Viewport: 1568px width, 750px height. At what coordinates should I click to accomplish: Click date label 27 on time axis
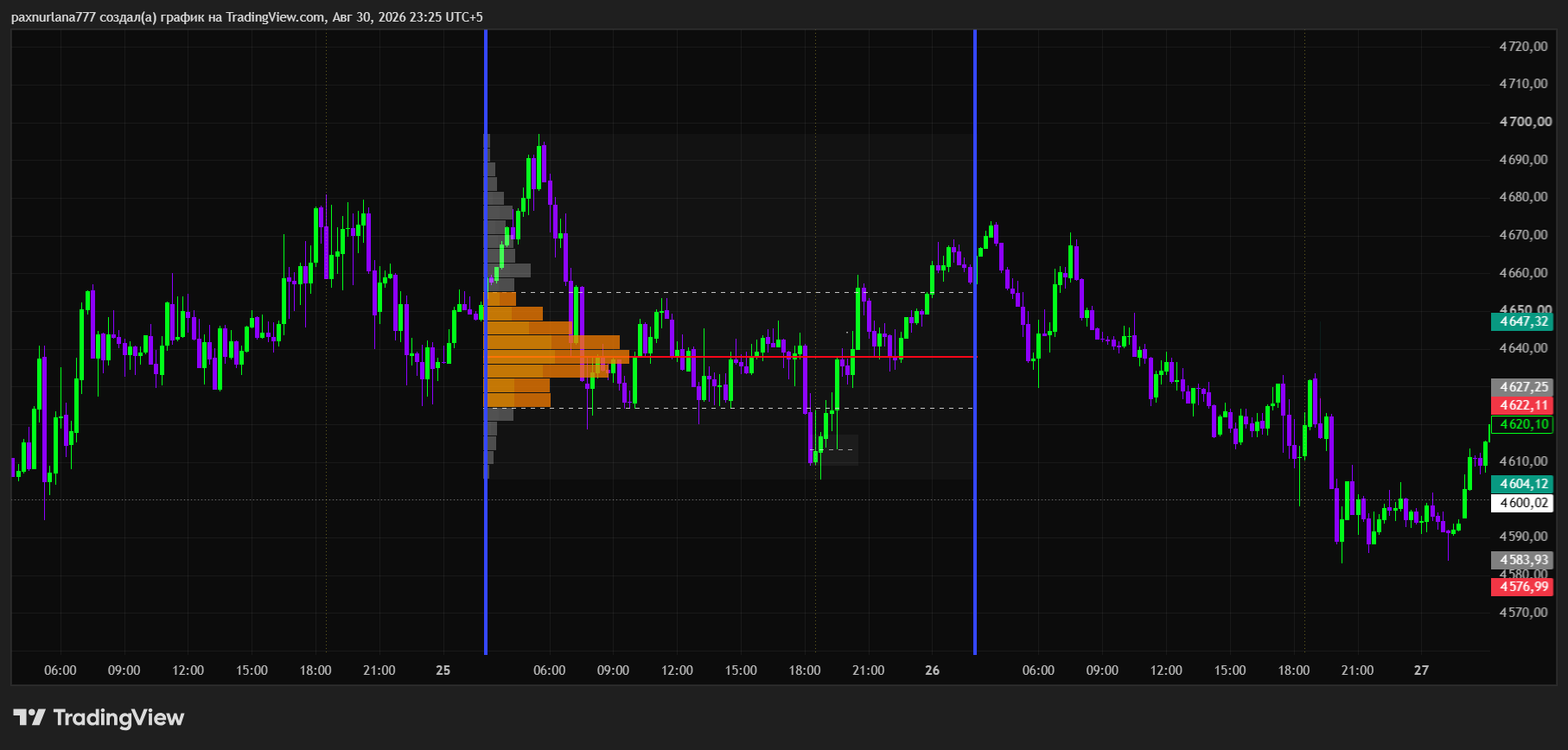(x=1421, y=671)
